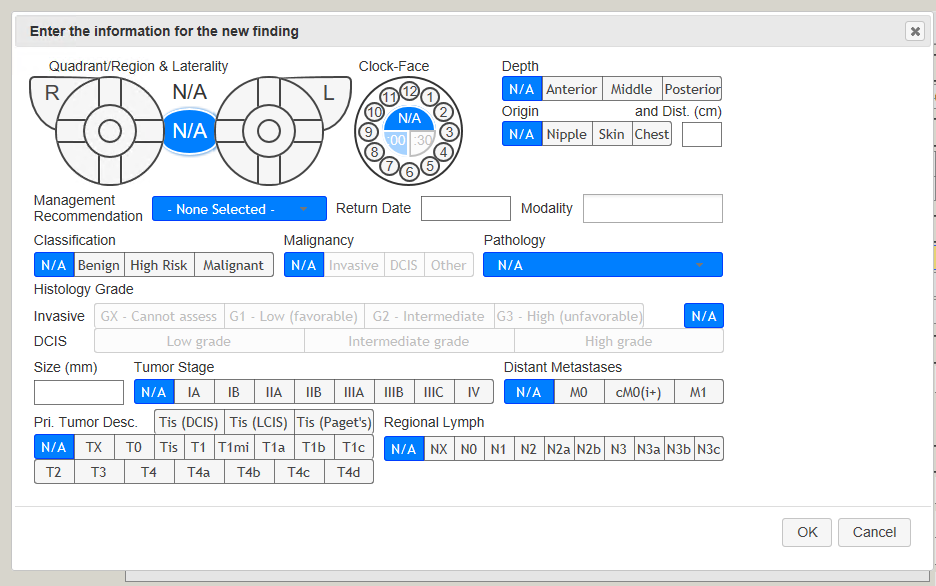Image resolution: width=936 pixels, height=586 pixels.
Task: Set Depth to Anterior
Action: click(x=571, y=88)
